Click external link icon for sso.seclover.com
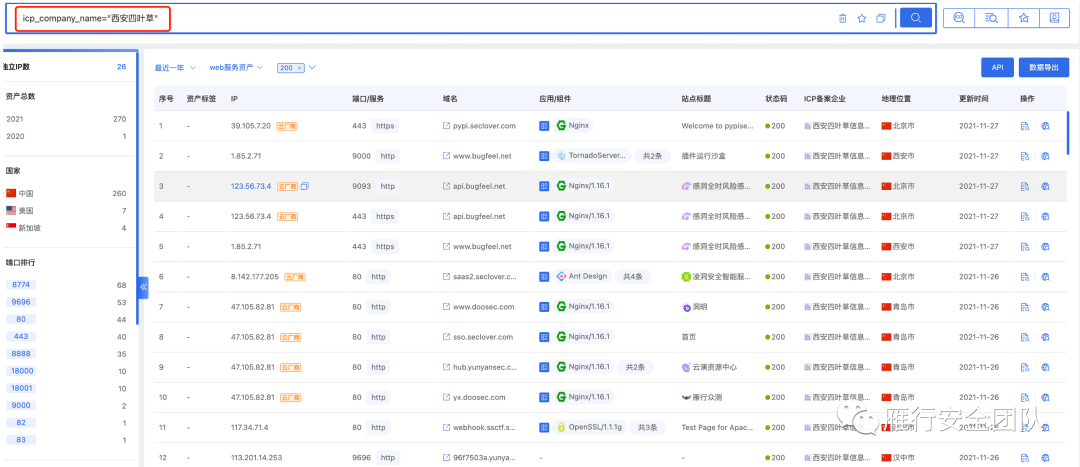This screenshot has height=467, width=1080. (446, 337)
